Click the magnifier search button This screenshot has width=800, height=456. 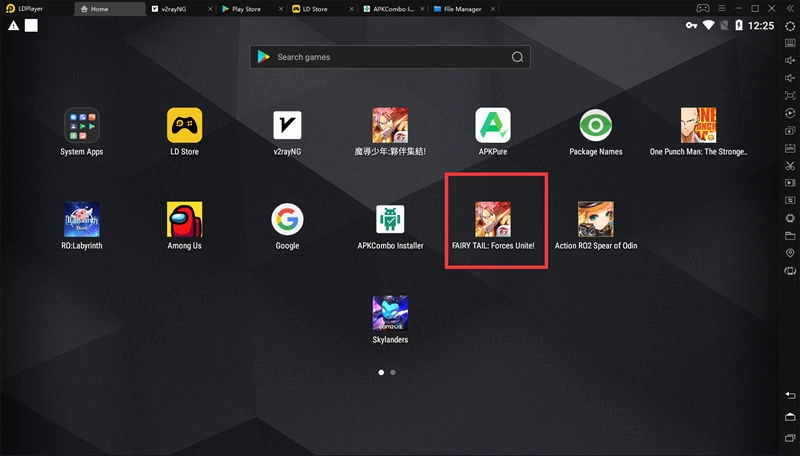coord(517,57)
